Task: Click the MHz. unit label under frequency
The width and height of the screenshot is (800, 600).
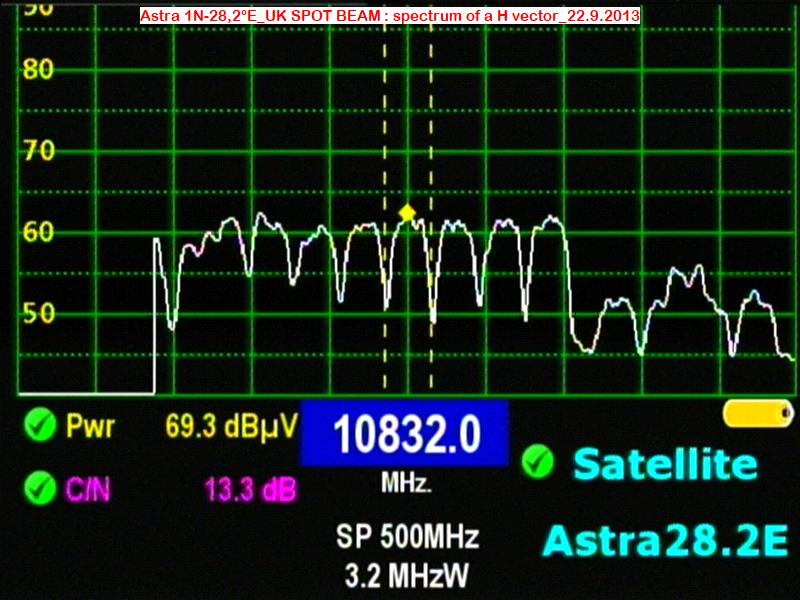Action: (x=406, y=484)
